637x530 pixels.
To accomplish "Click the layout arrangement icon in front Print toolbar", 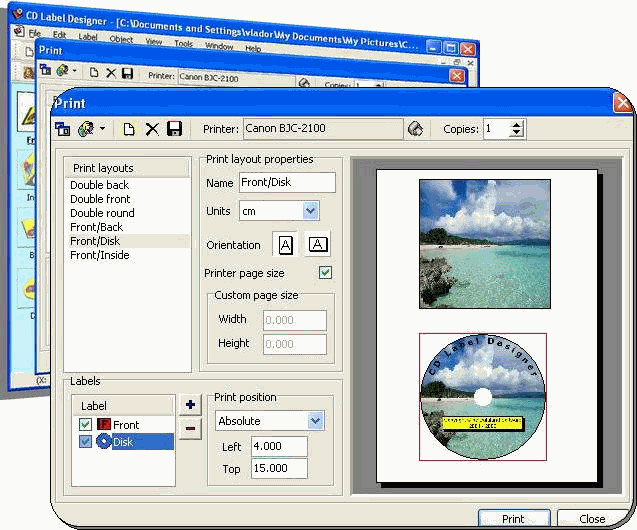I will (63, 129).
